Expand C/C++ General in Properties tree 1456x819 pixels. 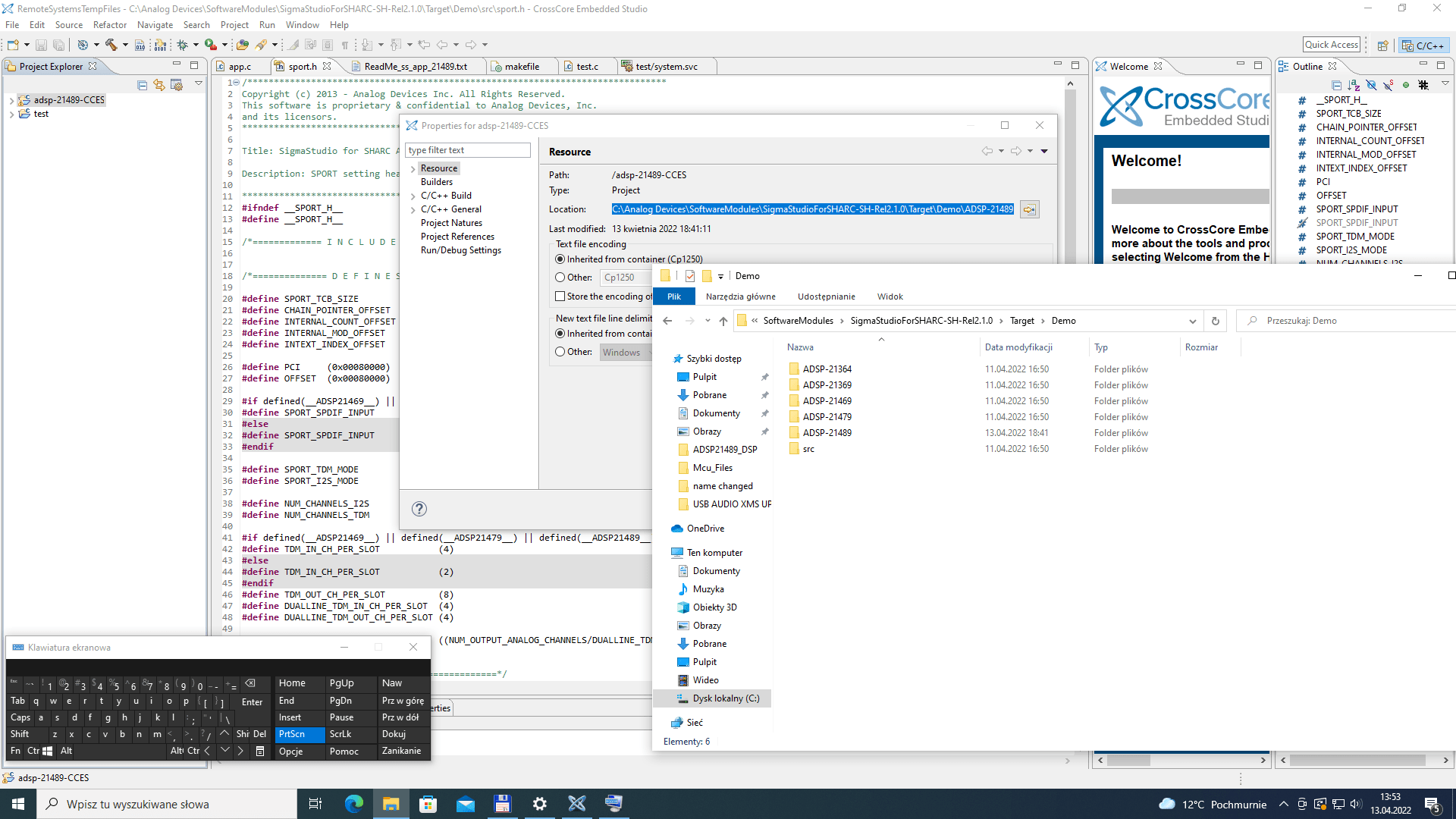coord(413,209)
